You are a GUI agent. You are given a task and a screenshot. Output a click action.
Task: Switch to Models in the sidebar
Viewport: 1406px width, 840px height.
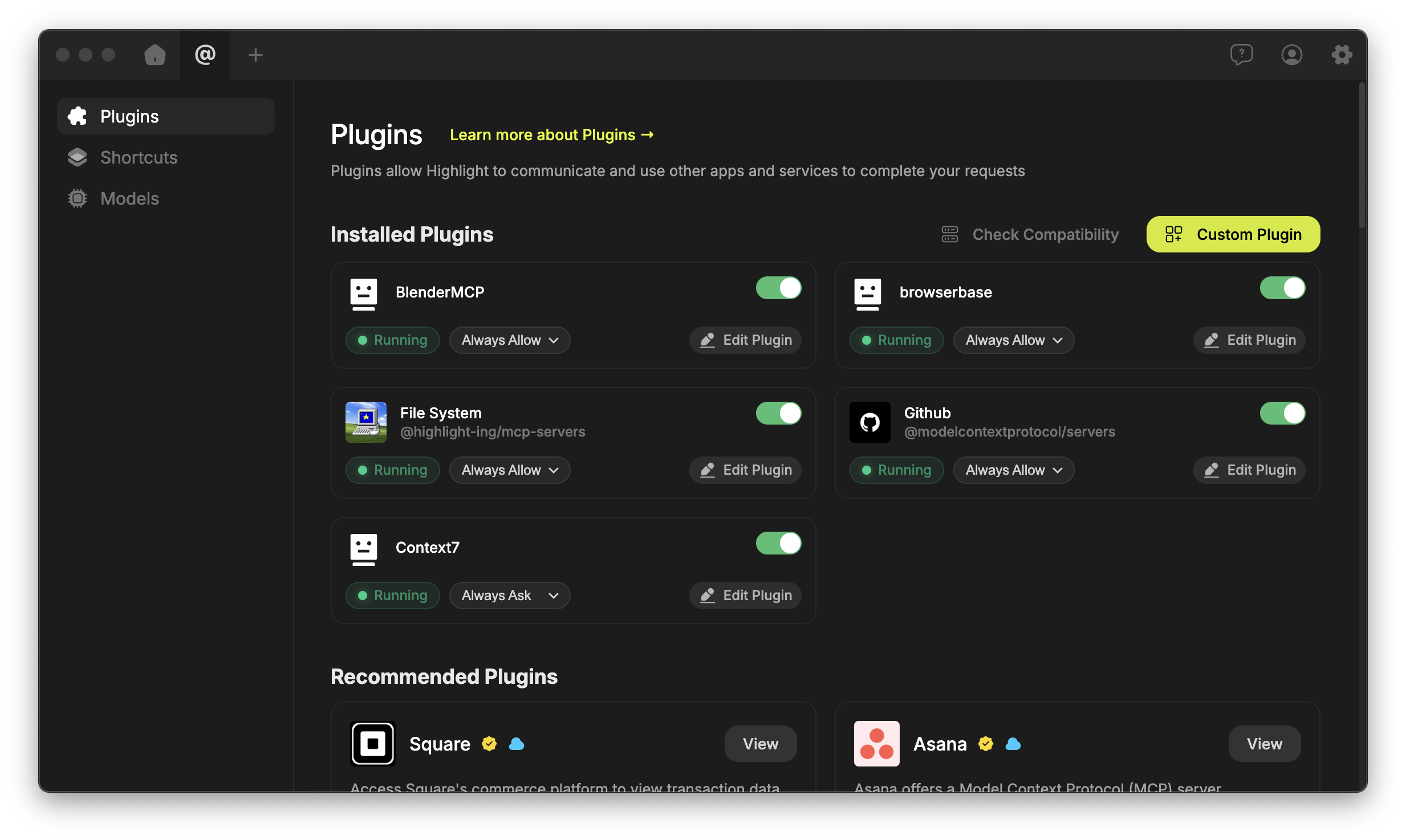coord(129,198)
